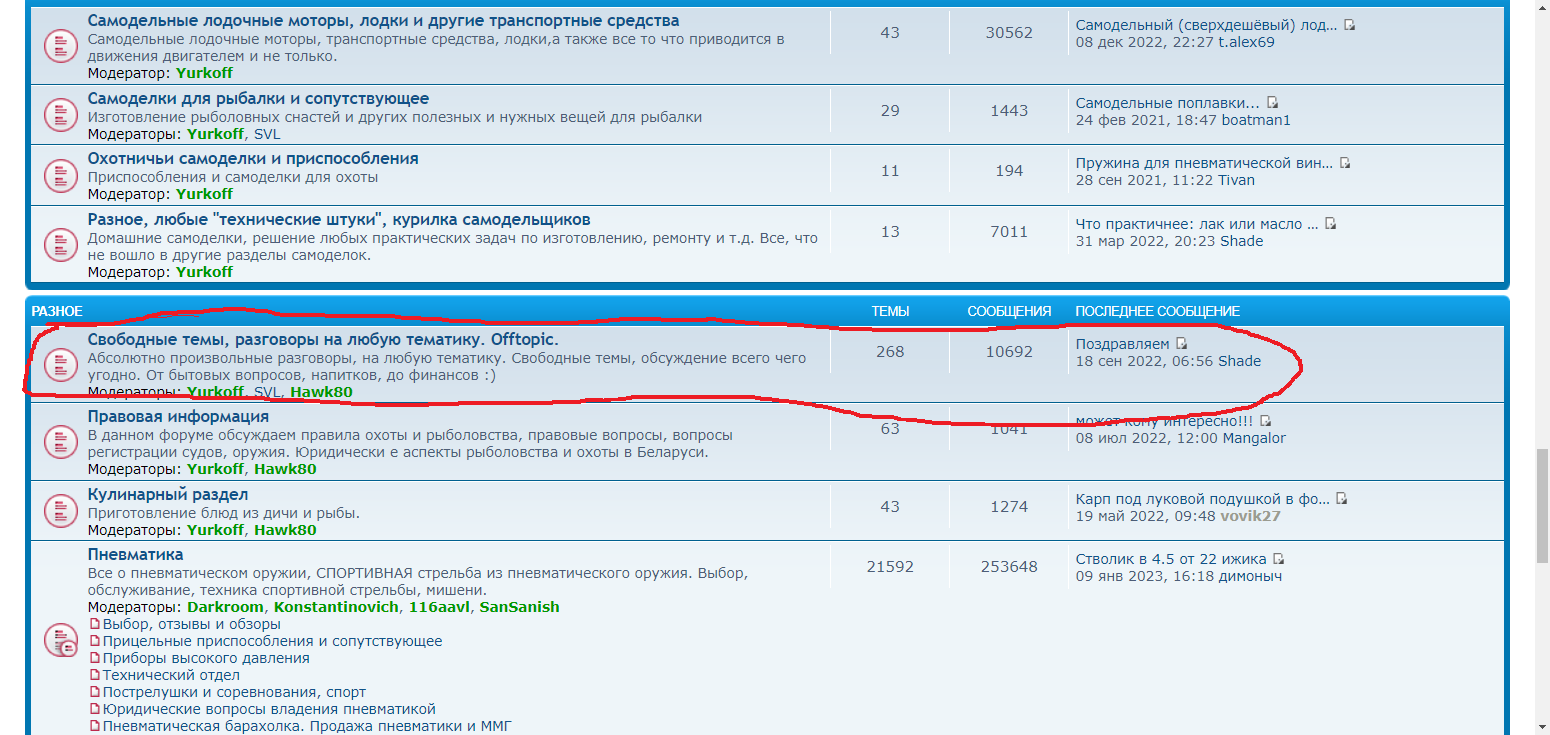1550x735 pixels.
Task: View moderator Darkroom profile
Action: tap(225, 607)
